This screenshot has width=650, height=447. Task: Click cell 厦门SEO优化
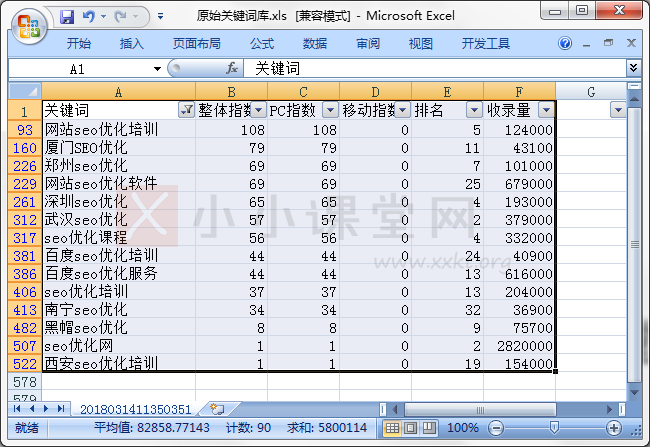click(x=119, y=148)
